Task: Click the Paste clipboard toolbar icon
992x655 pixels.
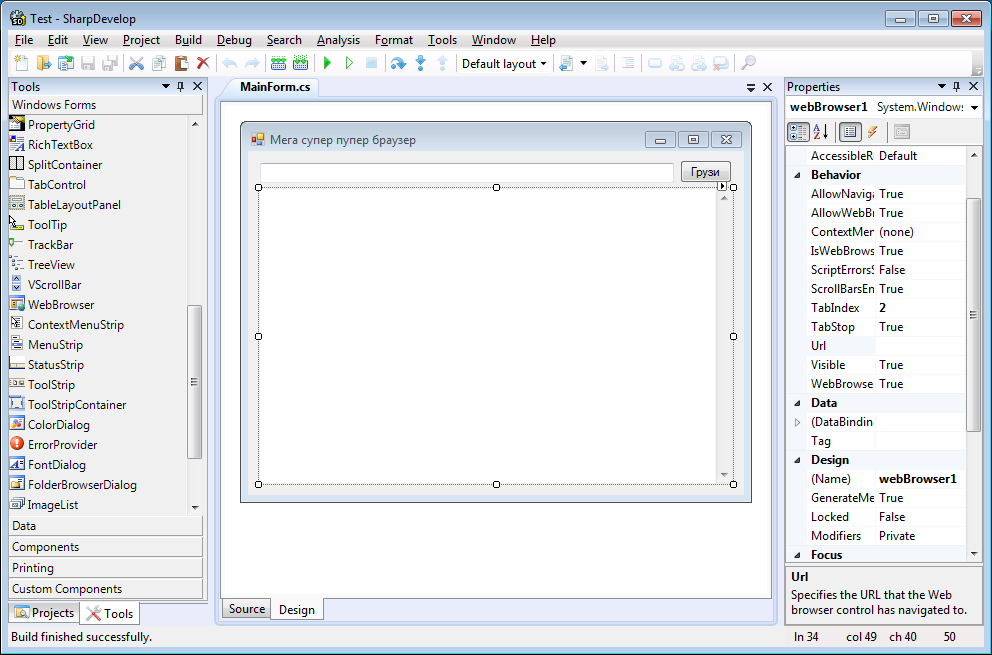Action: (181, 63)
